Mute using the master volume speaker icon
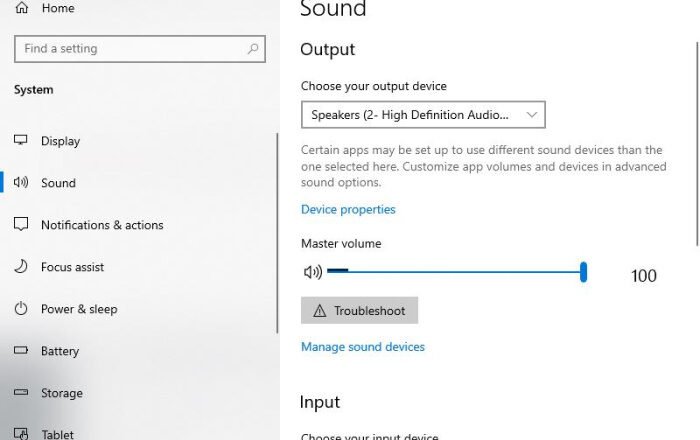The image size is (700, 440). pyautogui.click(x=312, y=271)
